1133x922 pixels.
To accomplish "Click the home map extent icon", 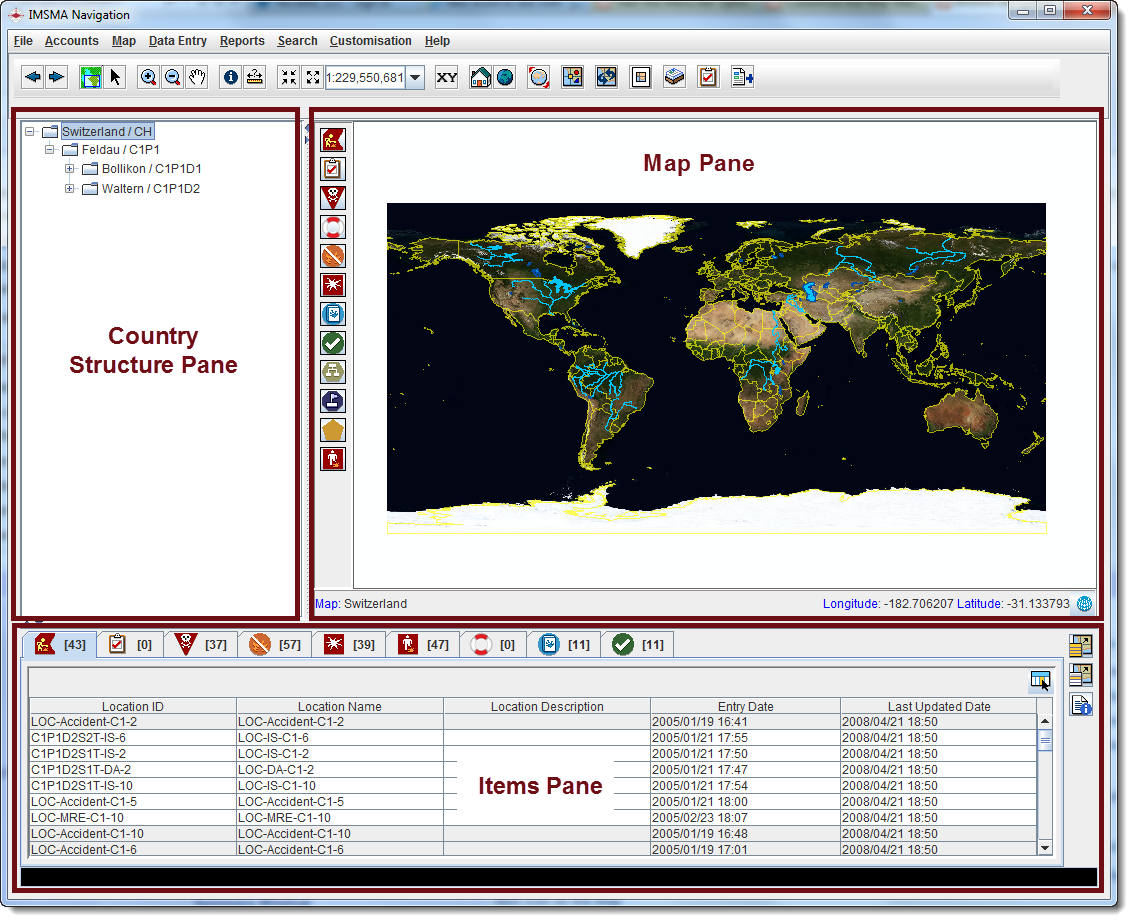I will pos(481,78).
